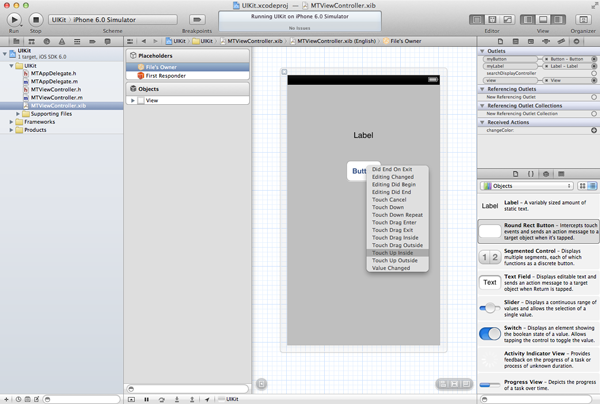The width and height of the screenshot is (600, 404).
Task: Choose Editing Changed event
Action: pos(398,177)
